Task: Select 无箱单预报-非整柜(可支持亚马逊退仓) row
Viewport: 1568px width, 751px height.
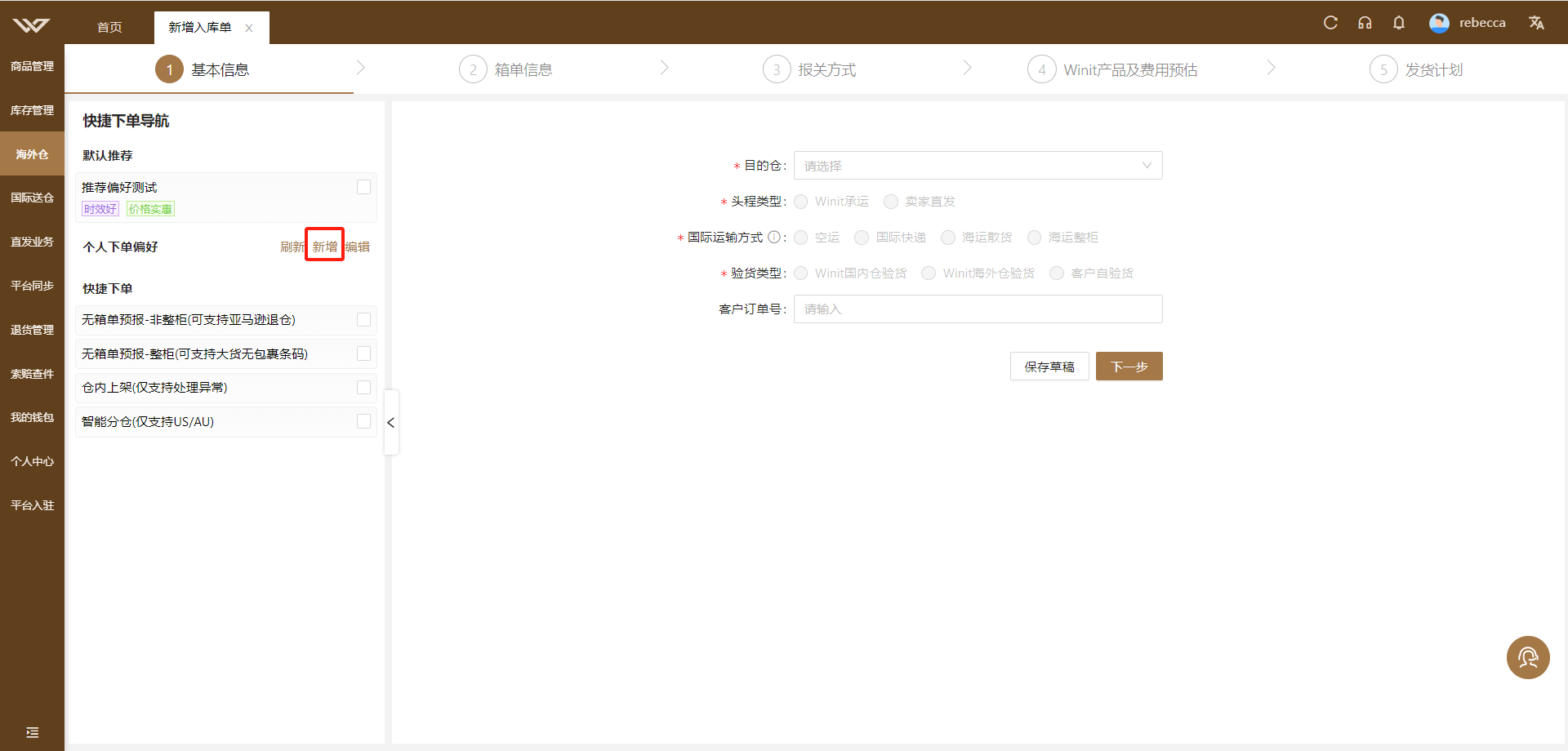Action: [x=225, y=320]
